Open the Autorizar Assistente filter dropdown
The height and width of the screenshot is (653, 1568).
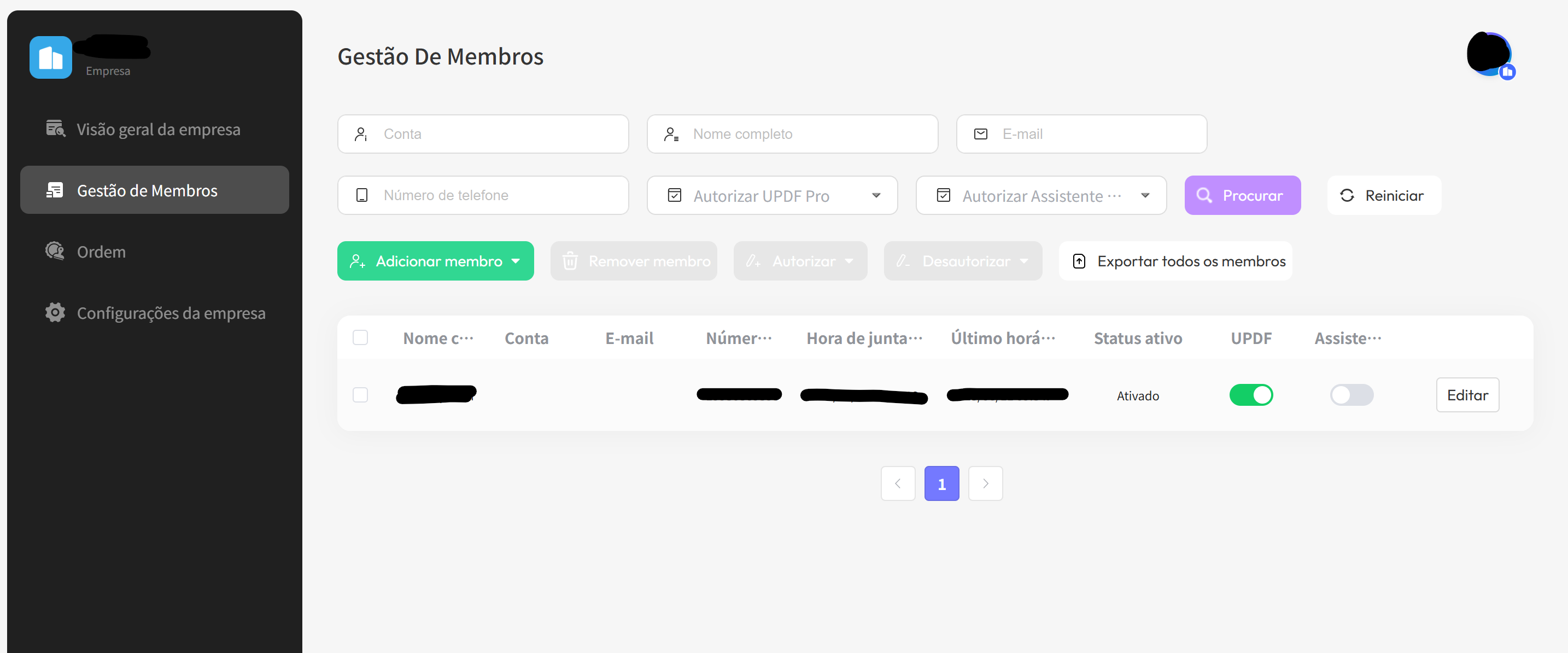(1041, 196)
